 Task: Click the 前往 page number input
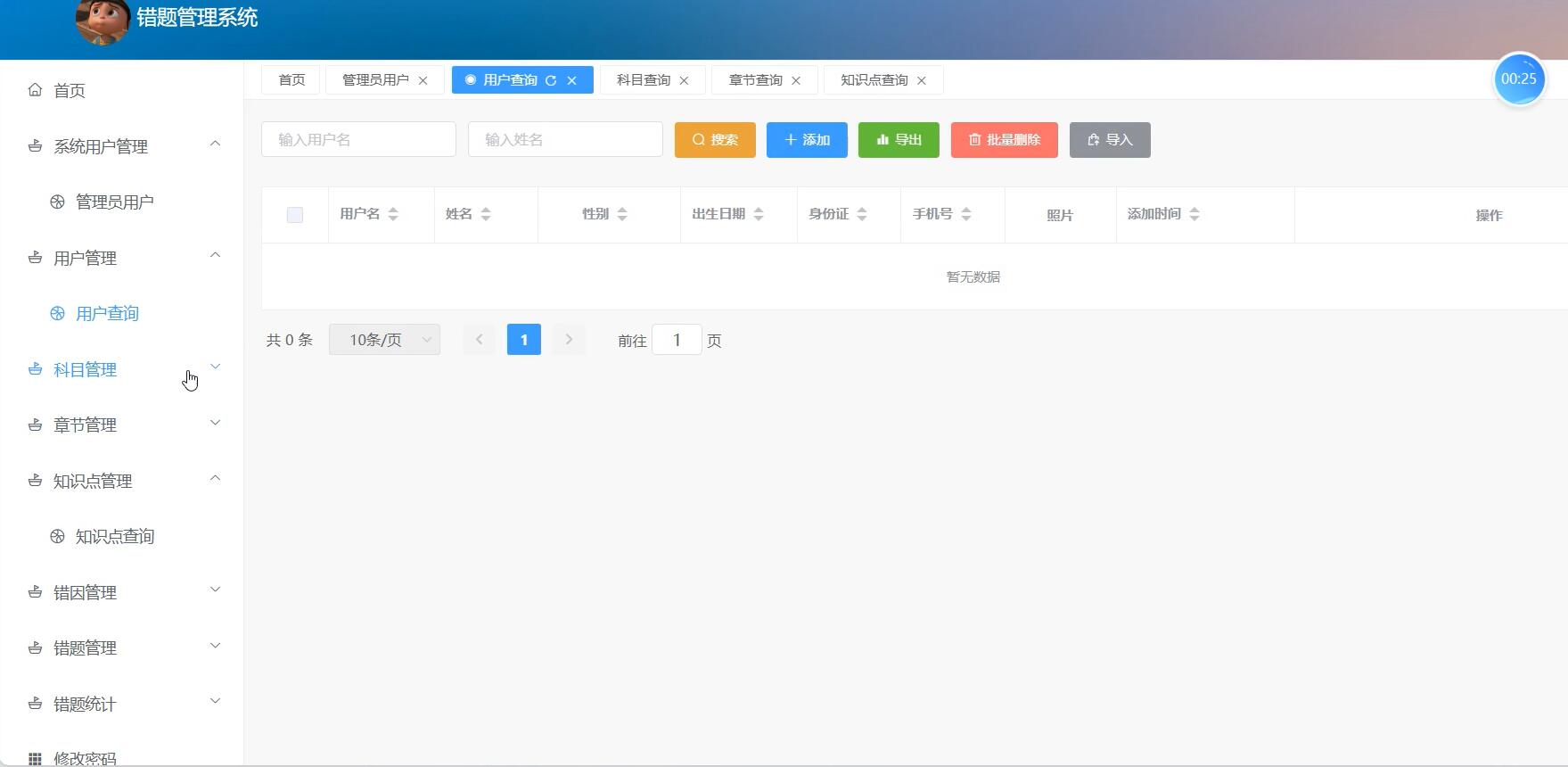click(x=677, y=340)
